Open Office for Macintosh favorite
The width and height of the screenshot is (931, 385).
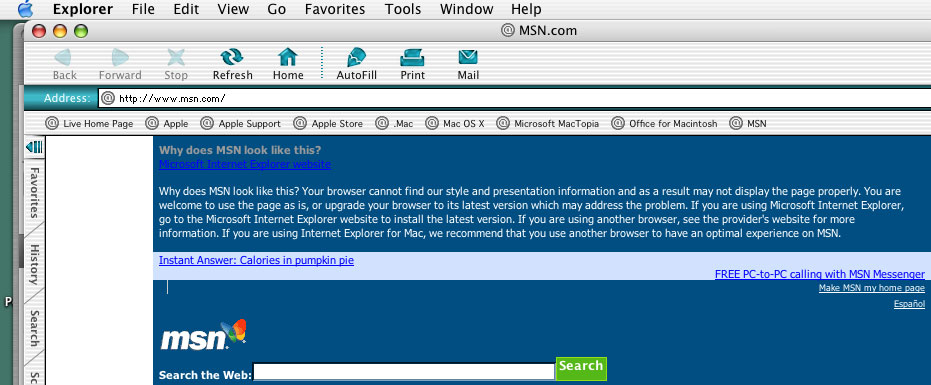(664, 124)
